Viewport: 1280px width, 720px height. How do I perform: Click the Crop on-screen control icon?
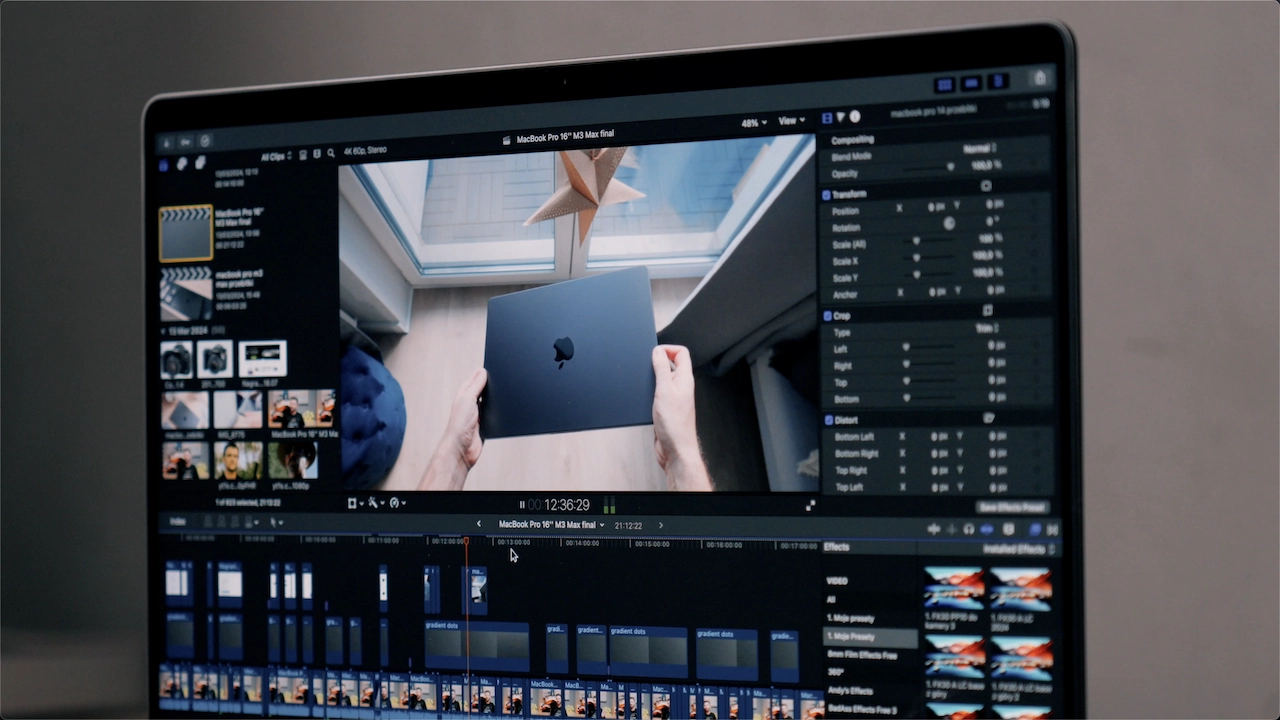point(988,311)
